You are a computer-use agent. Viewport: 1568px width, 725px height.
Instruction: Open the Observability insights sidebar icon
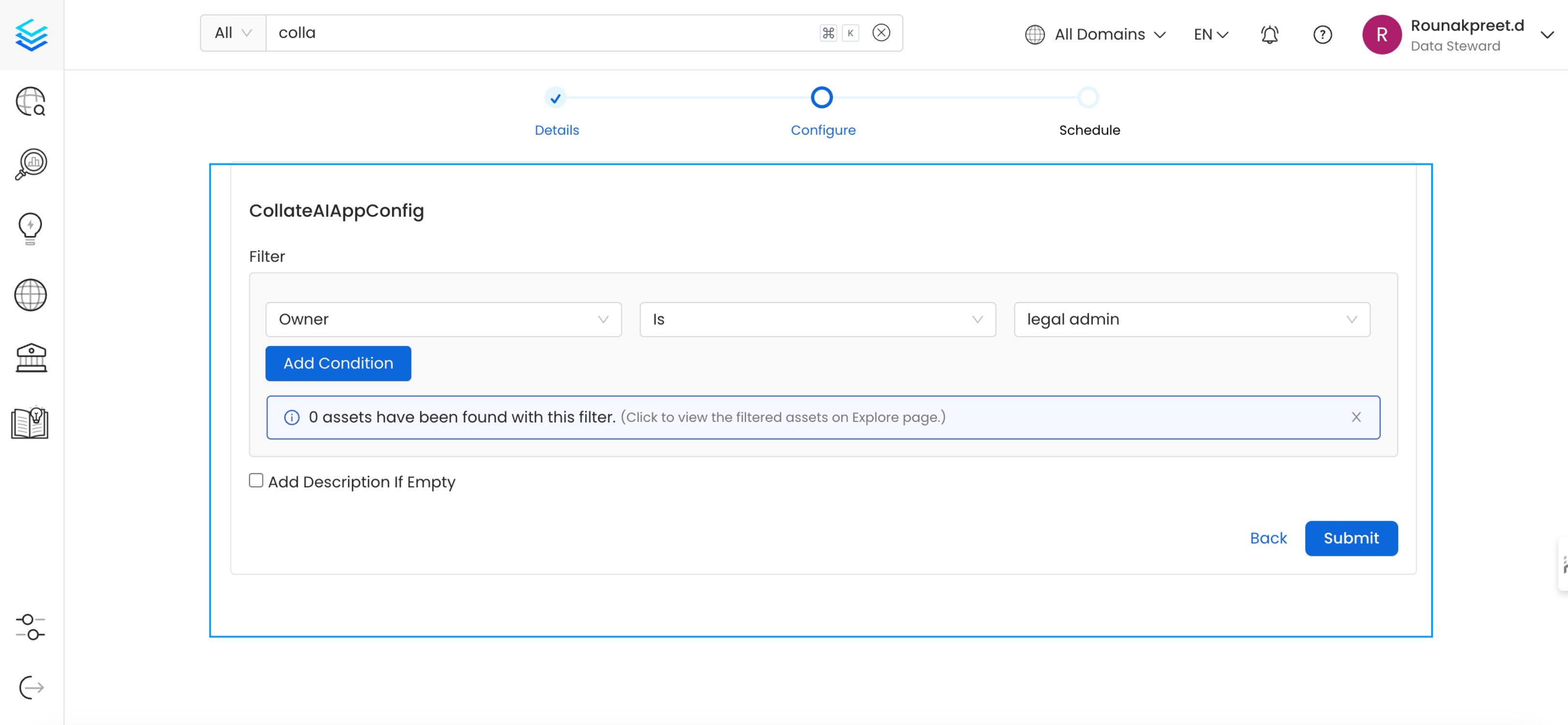tap(30, 163)
